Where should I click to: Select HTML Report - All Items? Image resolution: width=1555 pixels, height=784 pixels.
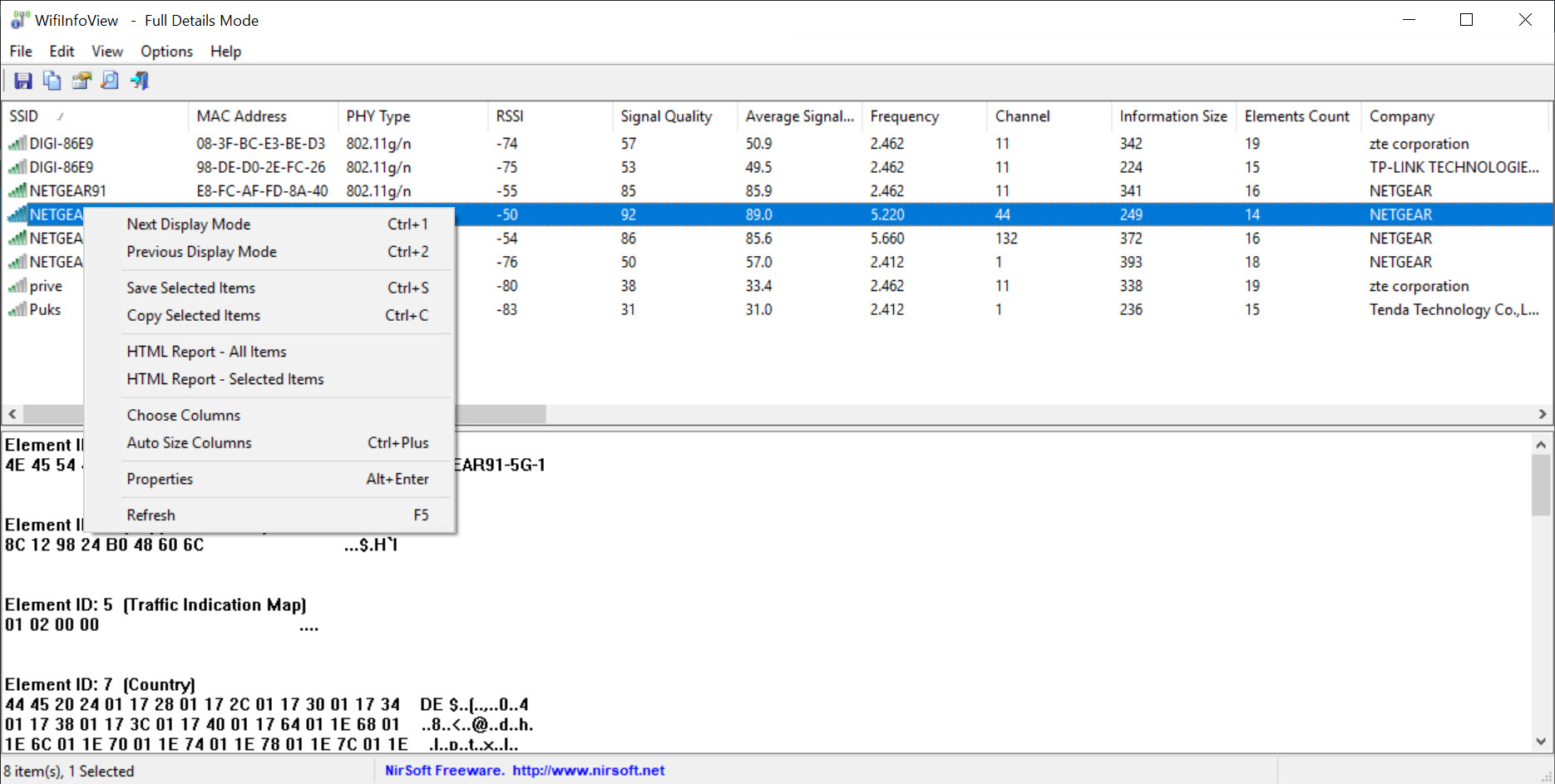coord(206,352)
